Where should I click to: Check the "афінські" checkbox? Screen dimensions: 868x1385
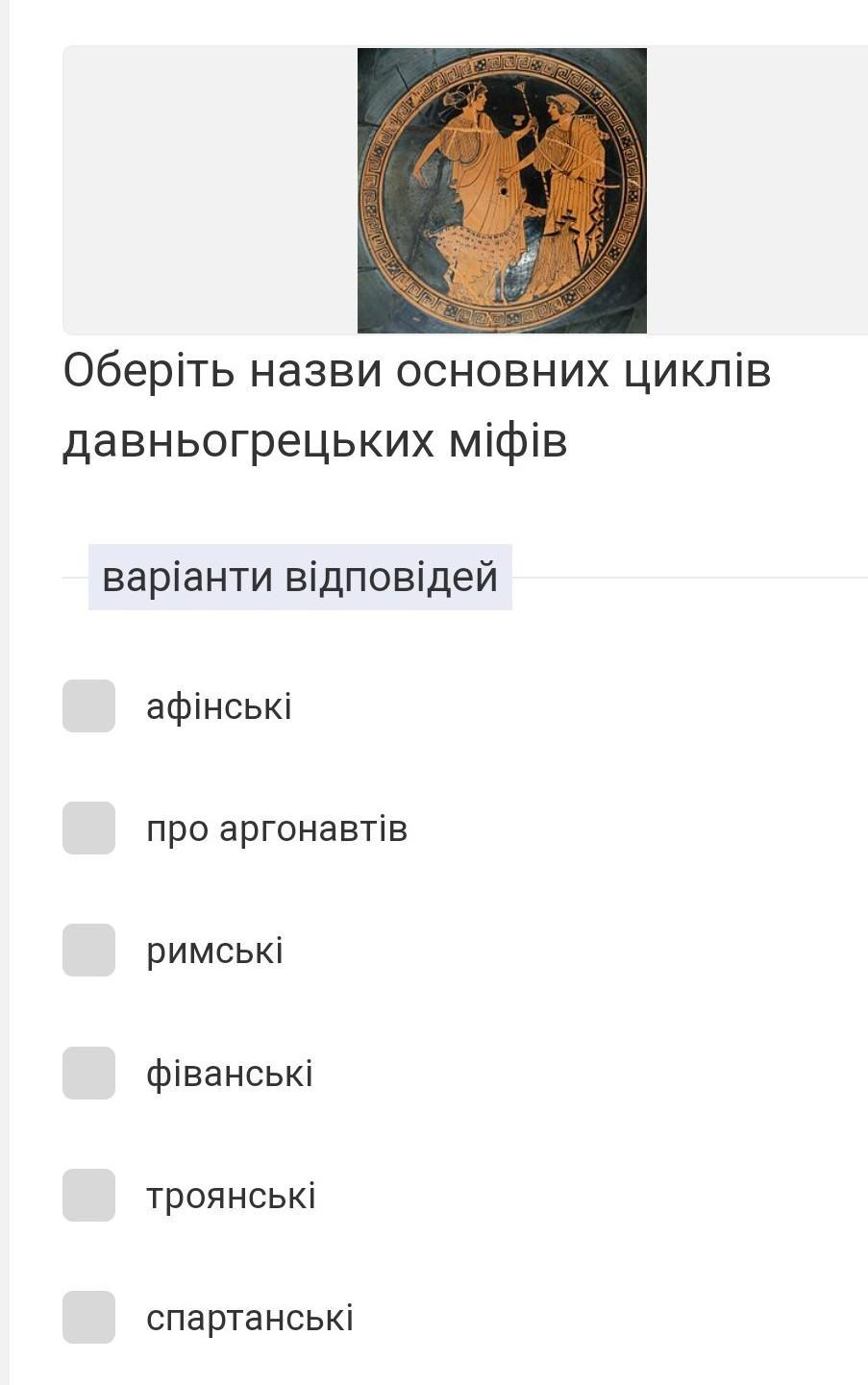point(88,706)
